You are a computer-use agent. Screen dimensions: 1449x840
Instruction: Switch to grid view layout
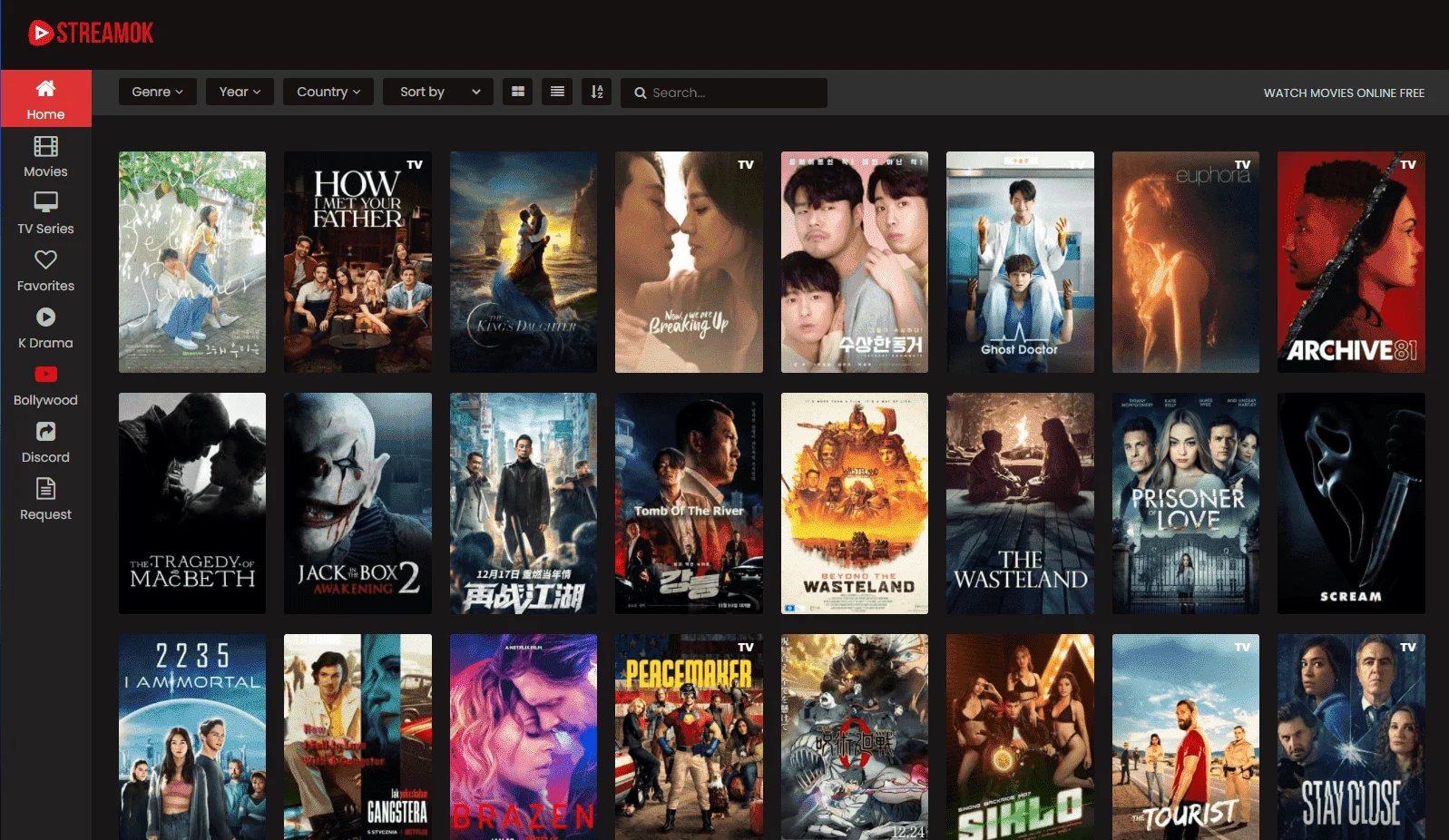[x=518, y=92]
